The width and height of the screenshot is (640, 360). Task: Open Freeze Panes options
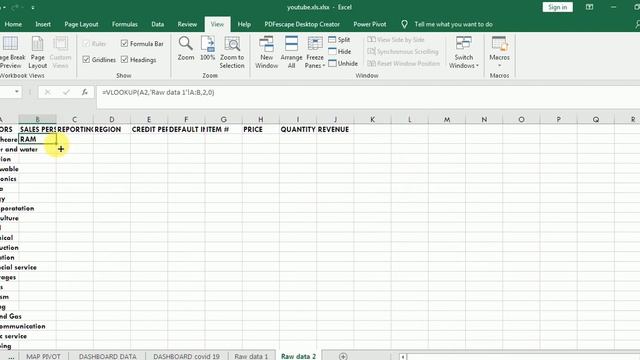pyautogui.click(x=315, y=52)
